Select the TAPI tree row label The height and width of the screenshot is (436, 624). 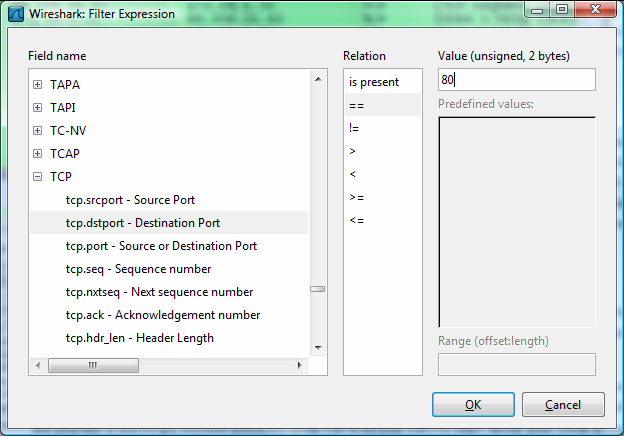point(62,108)
